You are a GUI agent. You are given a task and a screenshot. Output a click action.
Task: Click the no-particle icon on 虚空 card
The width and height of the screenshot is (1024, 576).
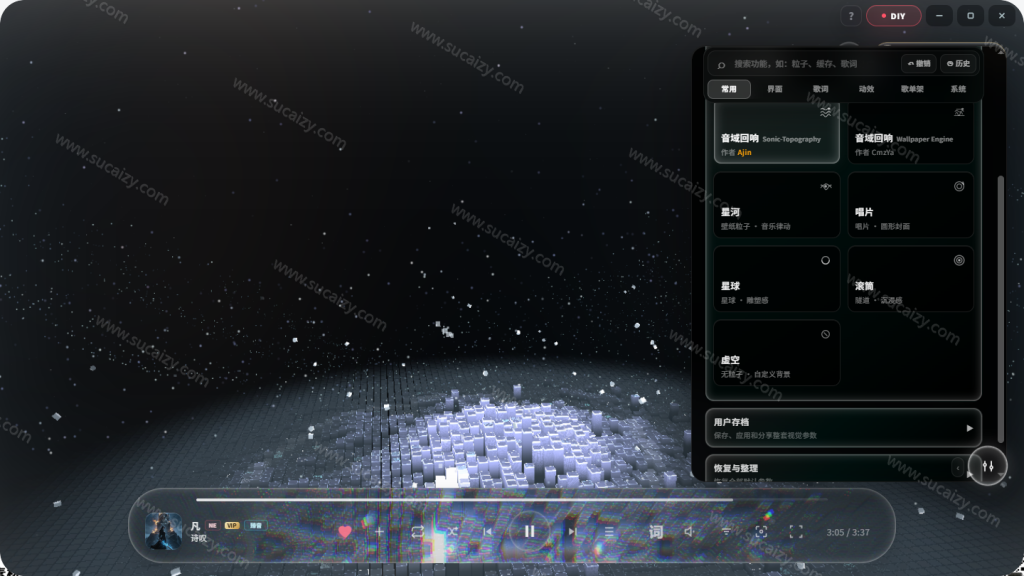[x=825, y=334]
